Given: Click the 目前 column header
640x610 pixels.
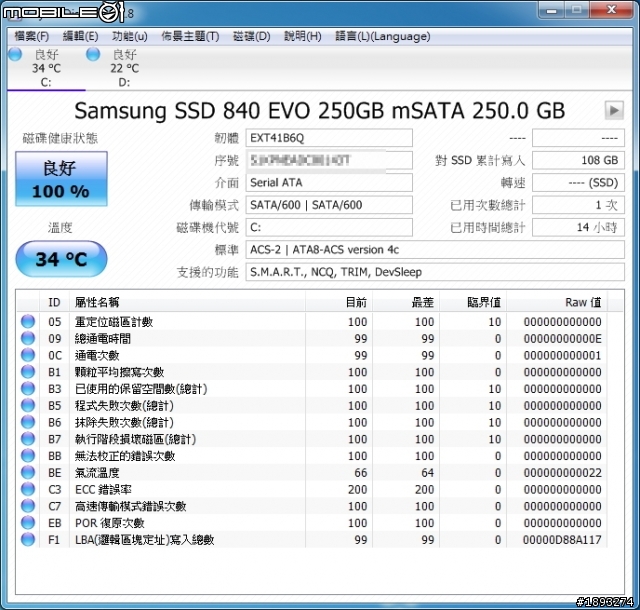Looking at the screenshot, I should click(339, 303).
